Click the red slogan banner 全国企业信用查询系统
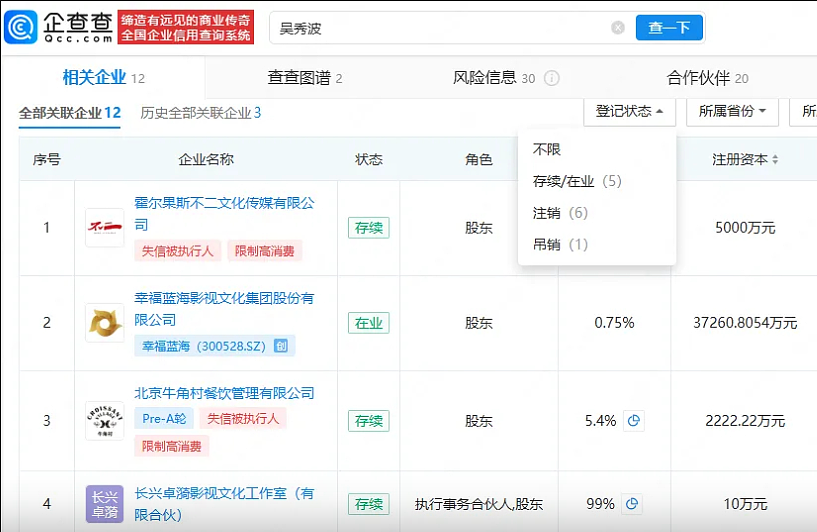817x532 pixels. (185, 27)
